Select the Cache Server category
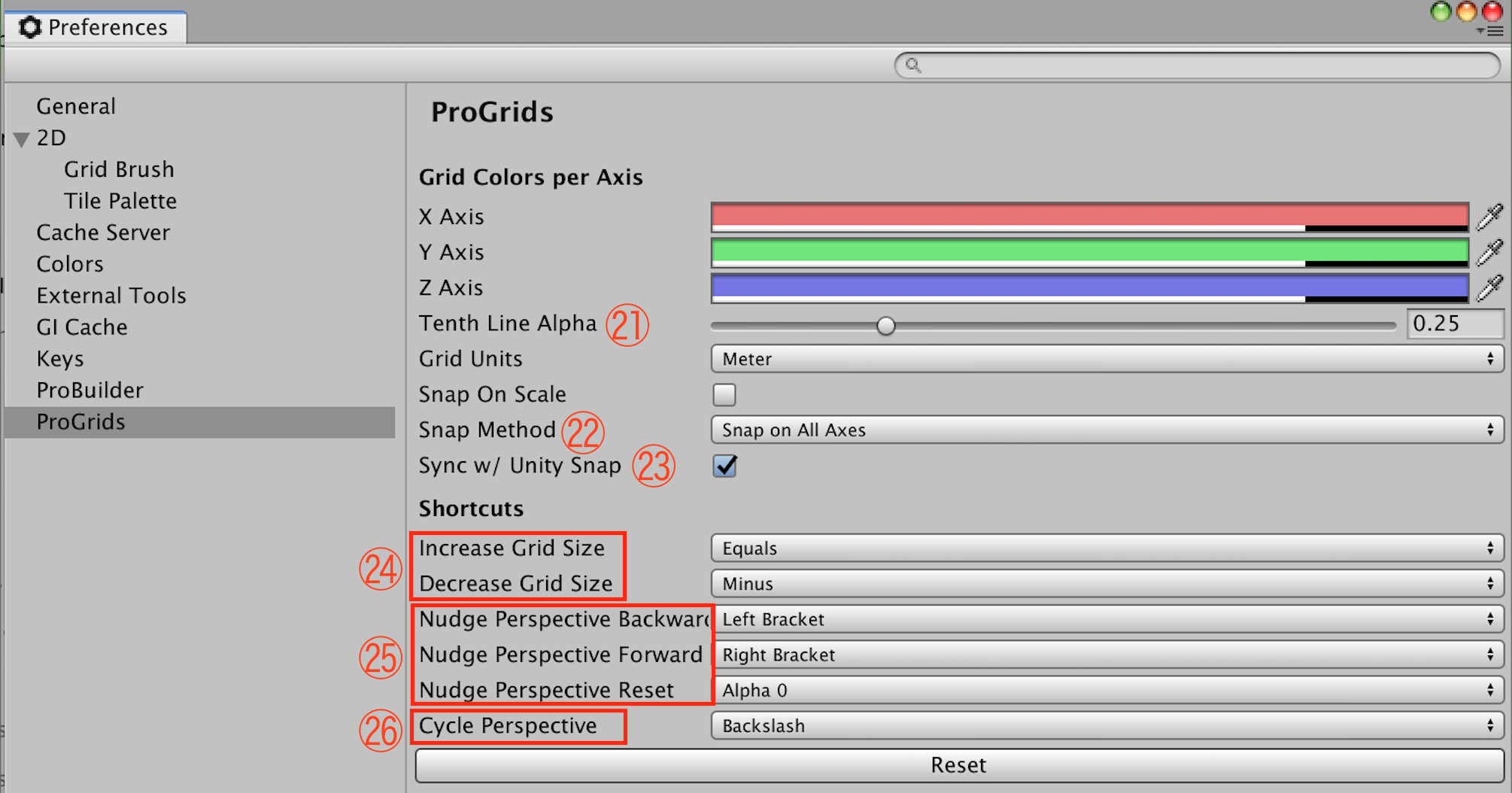This screenshot has height=793, width=1512. [x=103, y=232]
